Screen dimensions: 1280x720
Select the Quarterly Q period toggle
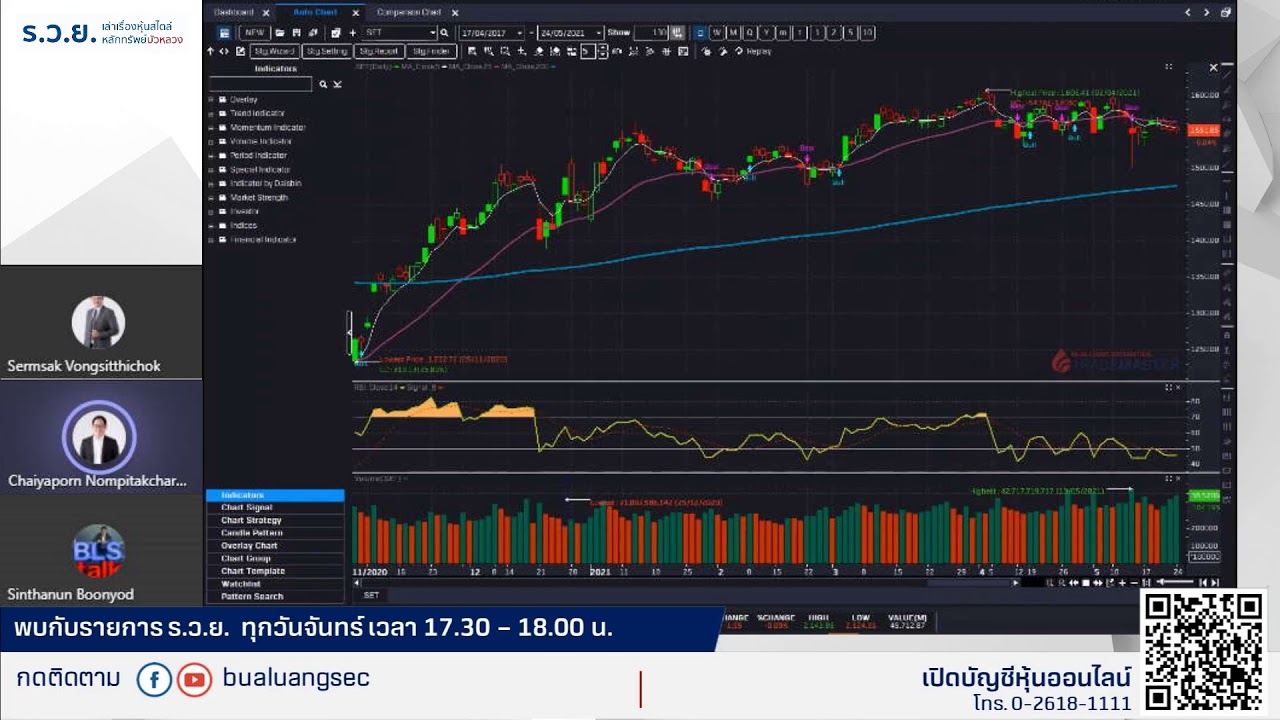click(749, 32)
